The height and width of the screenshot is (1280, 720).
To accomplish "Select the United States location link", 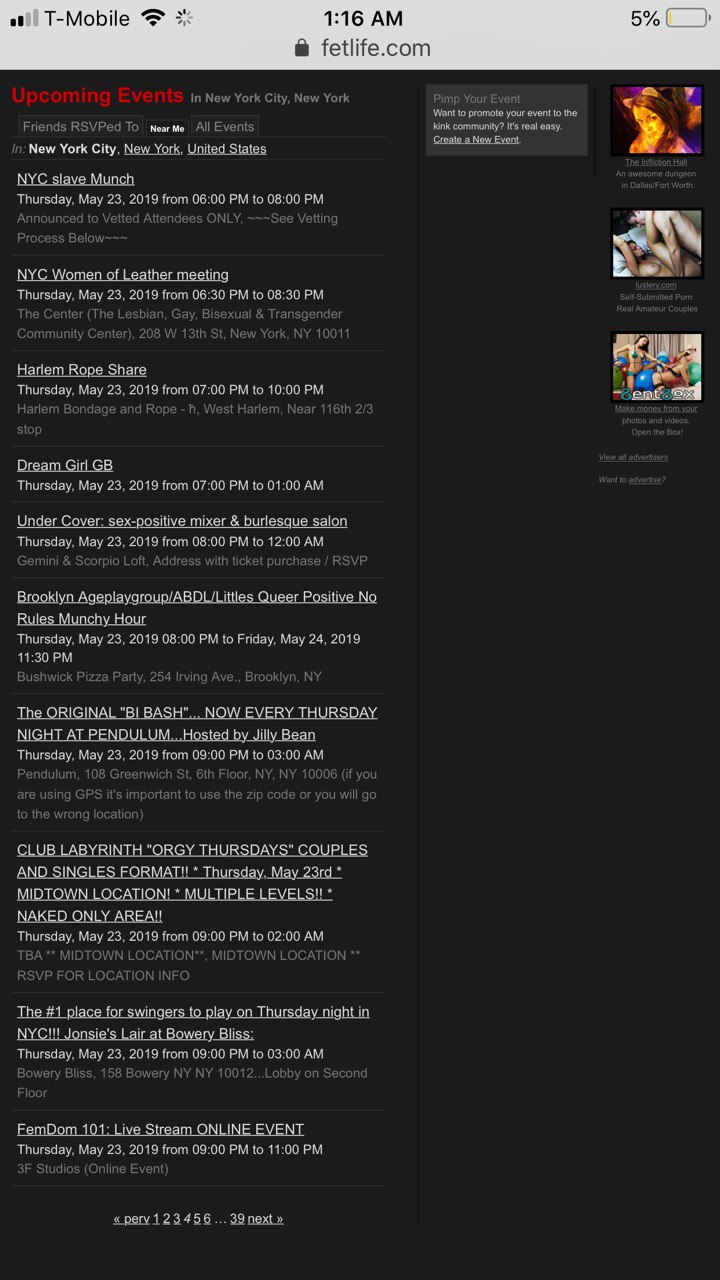I will pos(227,149).
